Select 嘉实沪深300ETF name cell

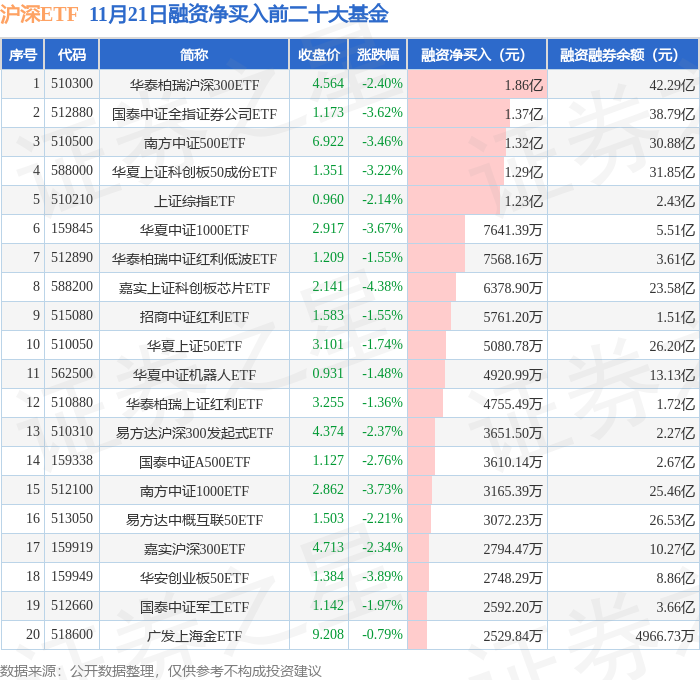[194, 549]
